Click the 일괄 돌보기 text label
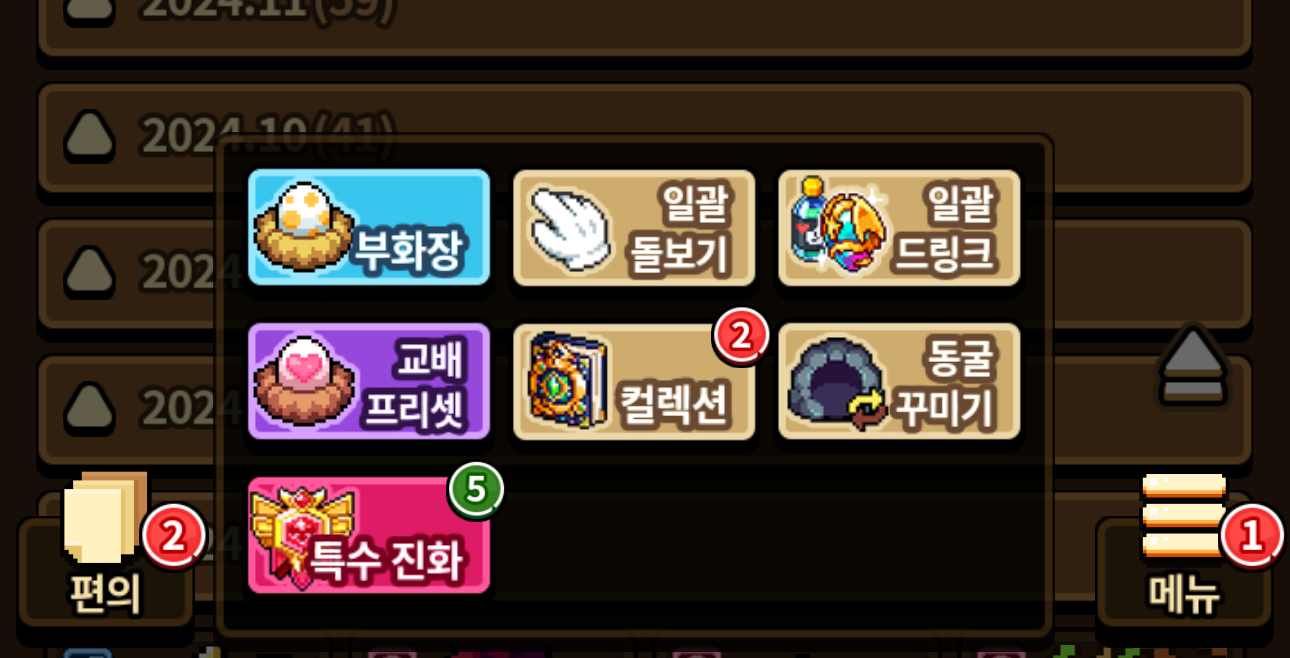This screenshot has width=1290, height=658. coord(679,229)
